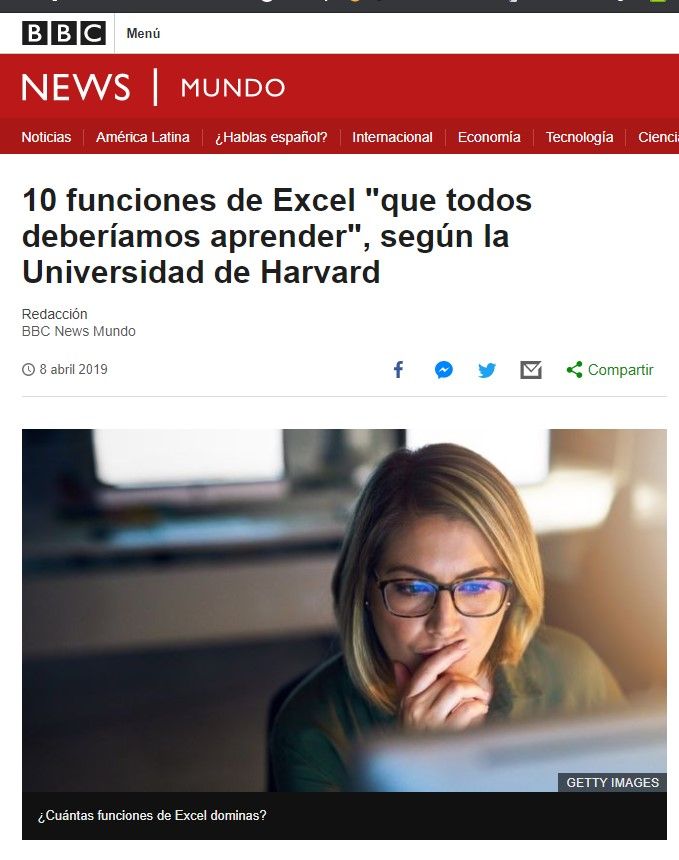Open the Ciencia section
Screen dimensions: 679x860
(658, 137)
